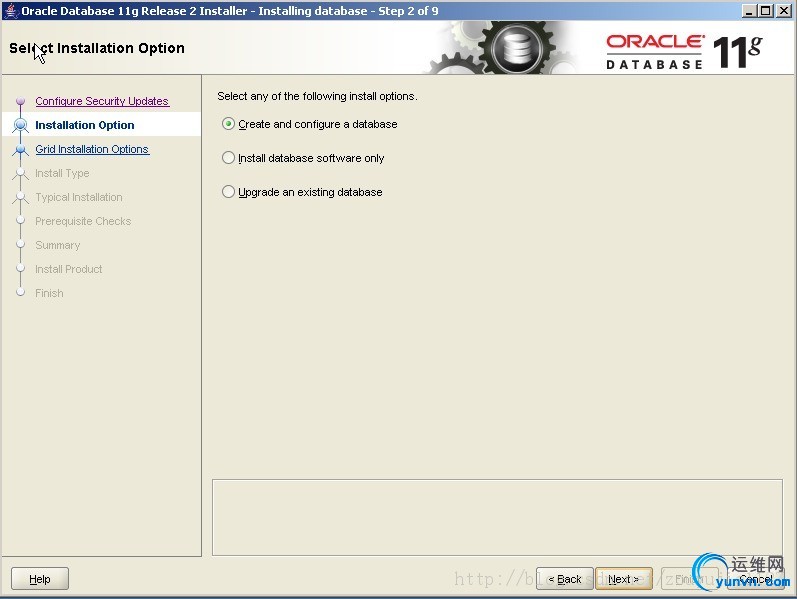Image resolution: width=797 pixels, height=599 pixels.
Task: Click the Configure Security Updates step bullet
Action: tap(20, 101)
